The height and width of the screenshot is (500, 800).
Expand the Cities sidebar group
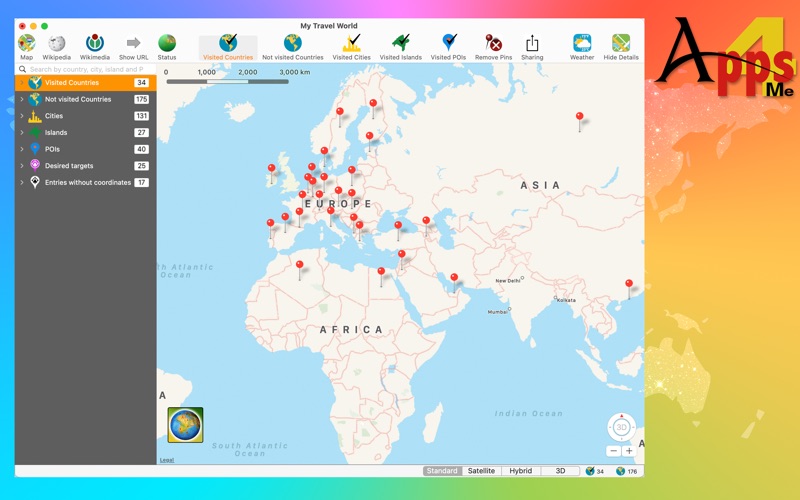coord(22,116)
